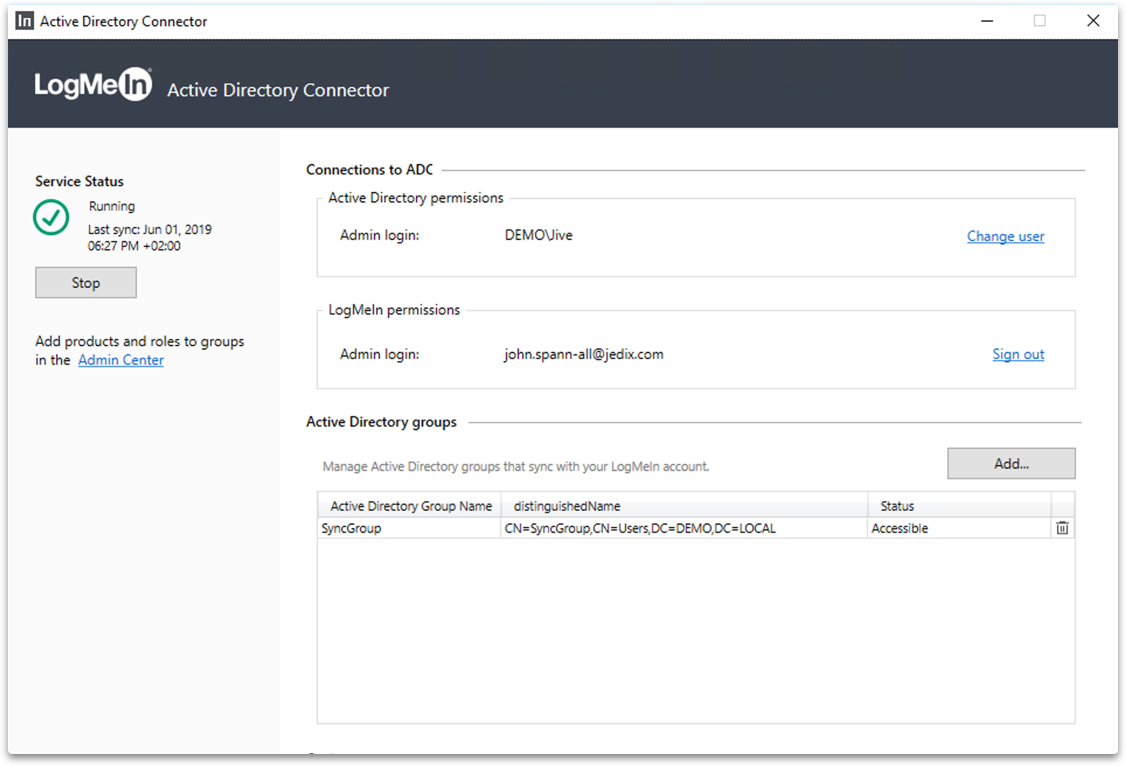Screen dimensions: 1126x766
Task: Open the Admin Center link
Action: (x=120, y=360)
